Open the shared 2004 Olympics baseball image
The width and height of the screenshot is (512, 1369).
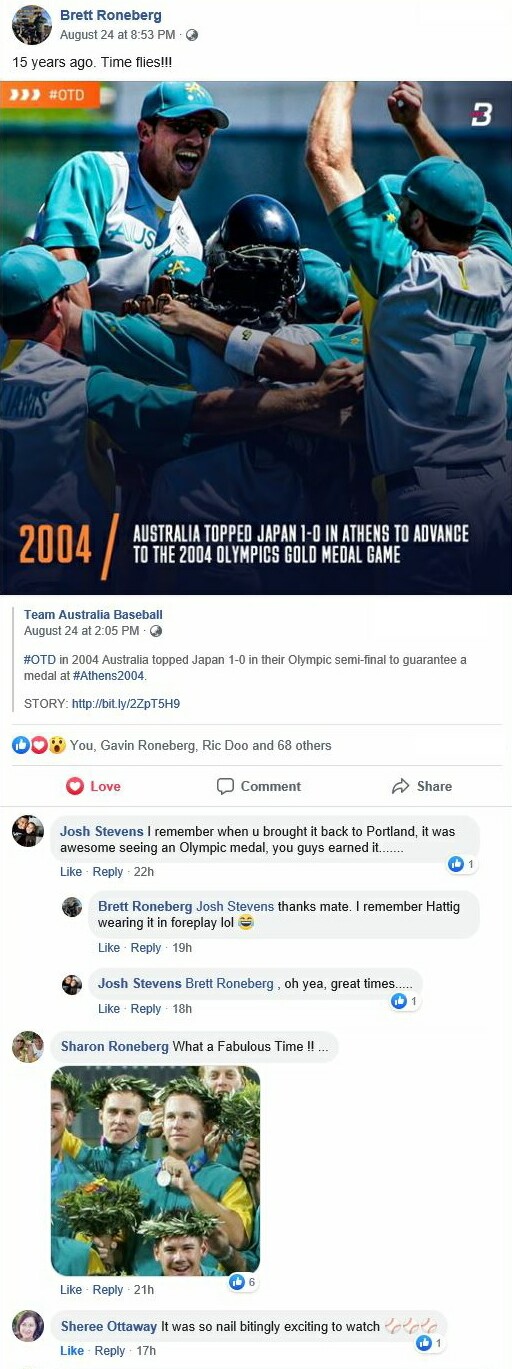click(256, 338)
